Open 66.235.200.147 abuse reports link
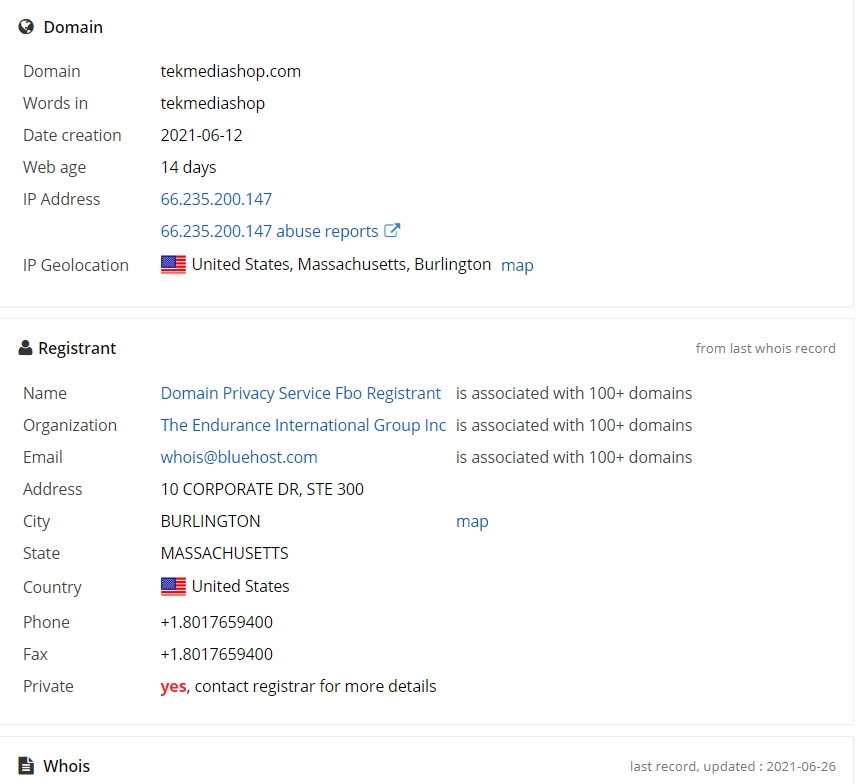 (269, 231)
